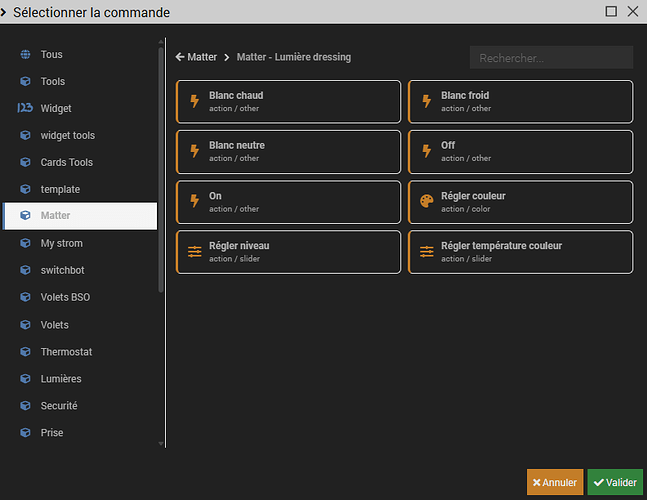Confirm with the Valider button
Image resolution: width=647 pixels, height=500 pixels.
click(615, 482)
